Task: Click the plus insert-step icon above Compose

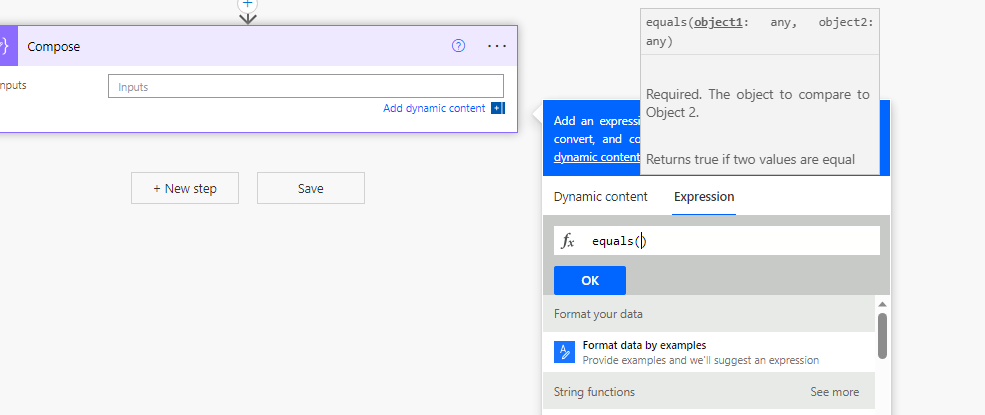Action: click(248, 4)
